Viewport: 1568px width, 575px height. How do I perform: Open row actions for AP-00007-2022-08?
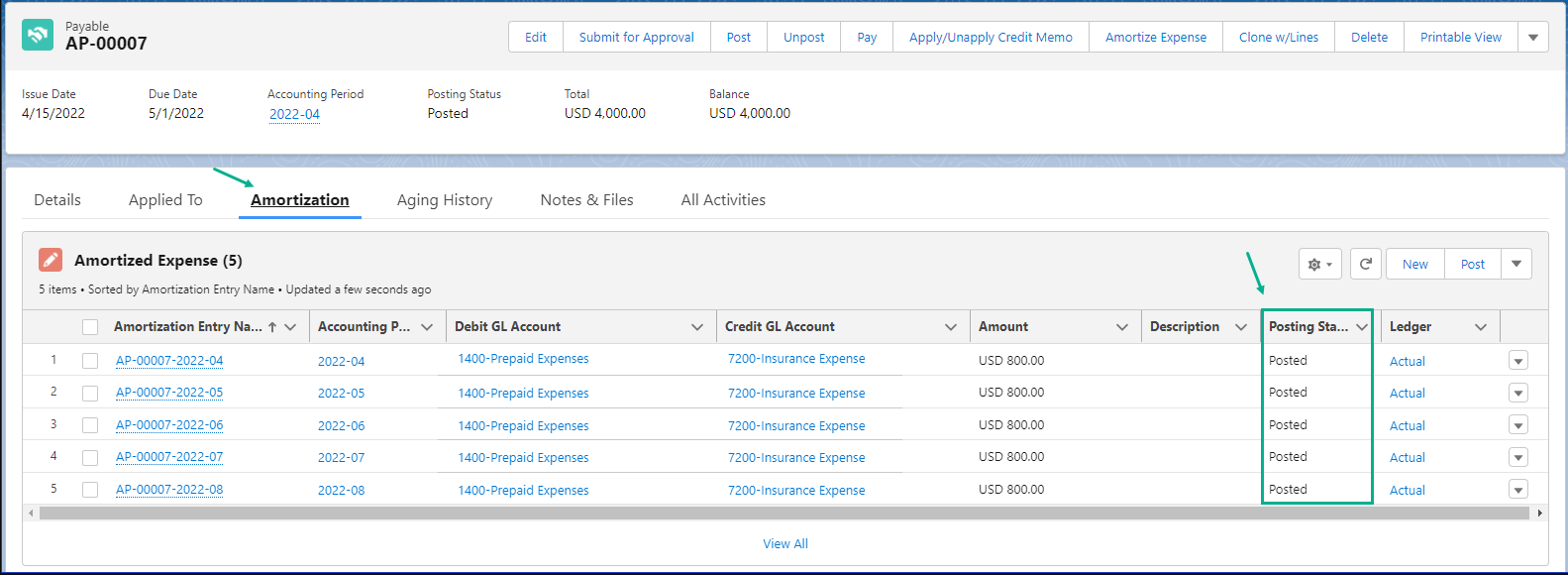click(x=1517, y=490)
